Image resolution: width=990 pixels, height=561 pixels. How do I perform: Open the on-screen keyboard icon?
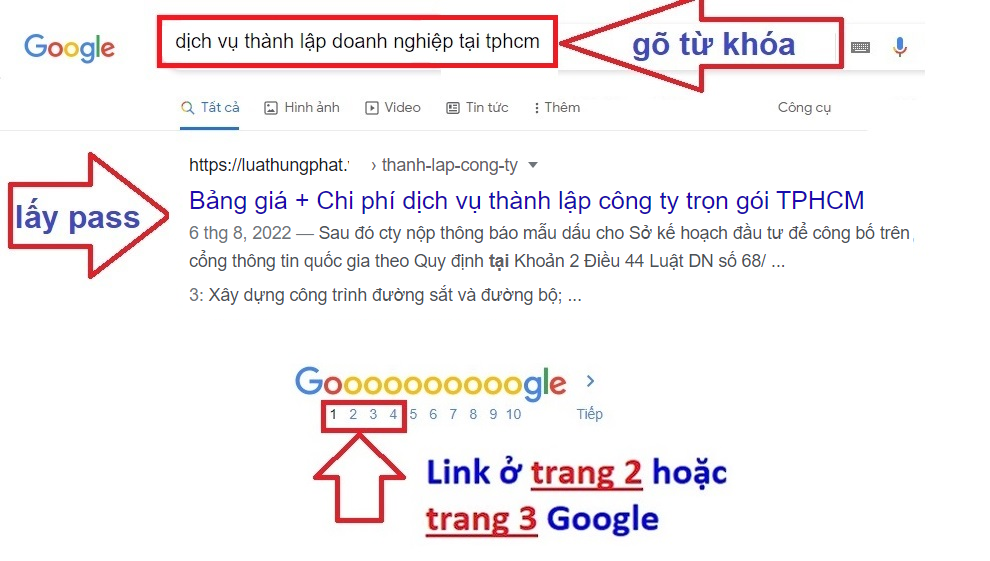(x=860, y=47)
